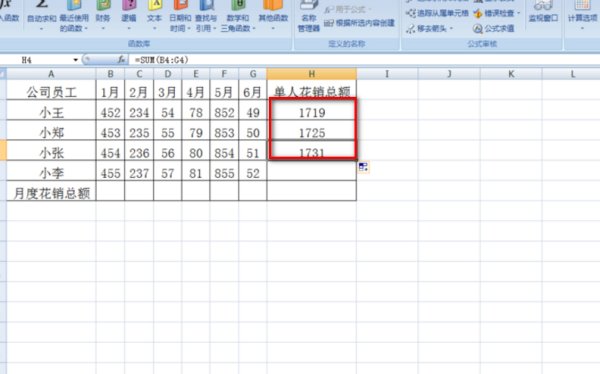Select column C header
The height and width of the screenshot is (374, 600).
(139, 74)
